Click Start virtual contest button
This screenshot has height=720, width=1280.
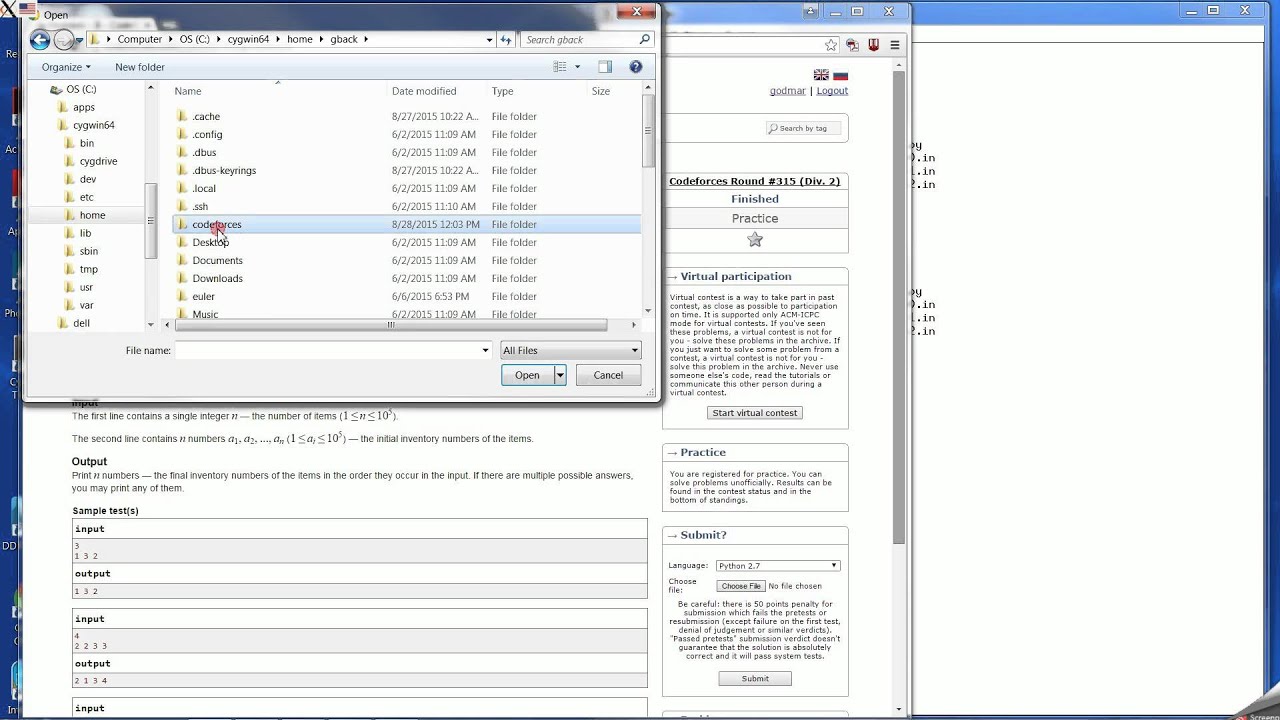[755, 412]
